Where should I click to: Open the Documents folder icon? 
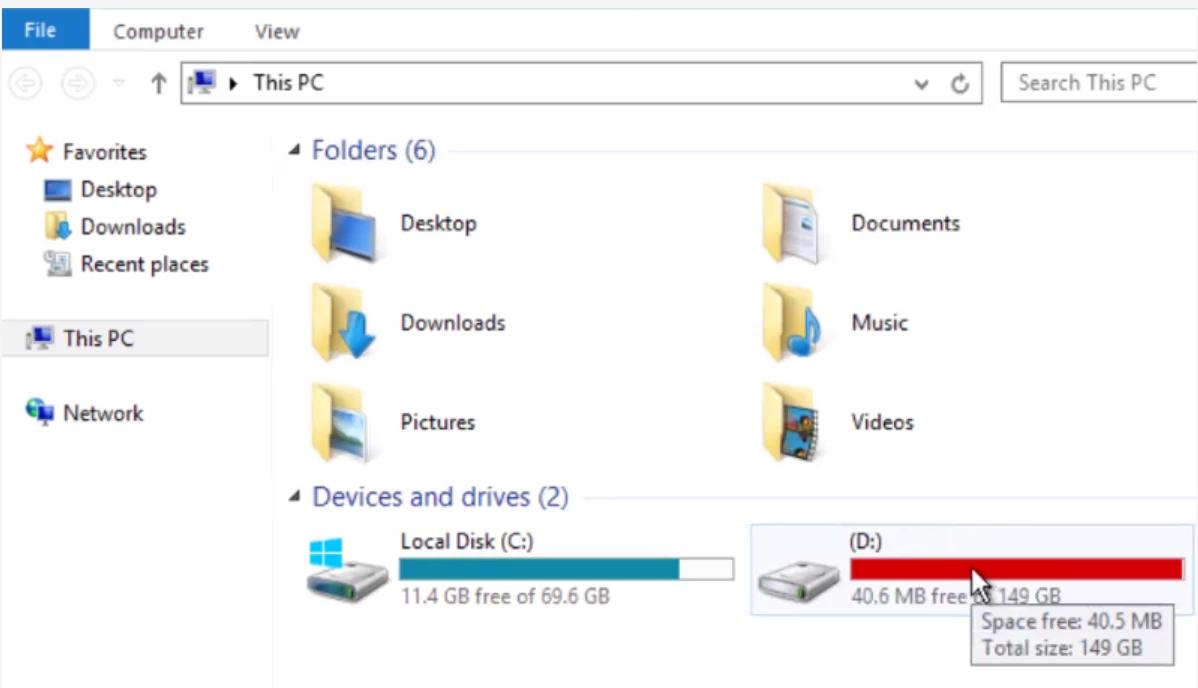point(792,223)
